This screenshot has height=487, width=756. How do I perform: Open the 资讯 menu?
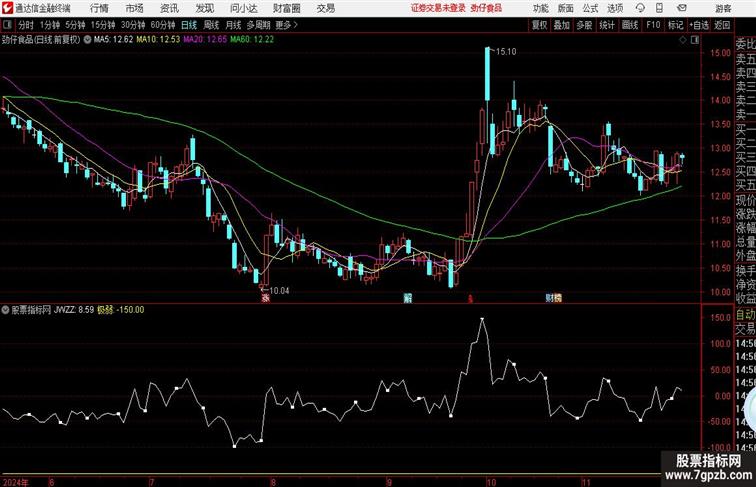pos(169,8)
